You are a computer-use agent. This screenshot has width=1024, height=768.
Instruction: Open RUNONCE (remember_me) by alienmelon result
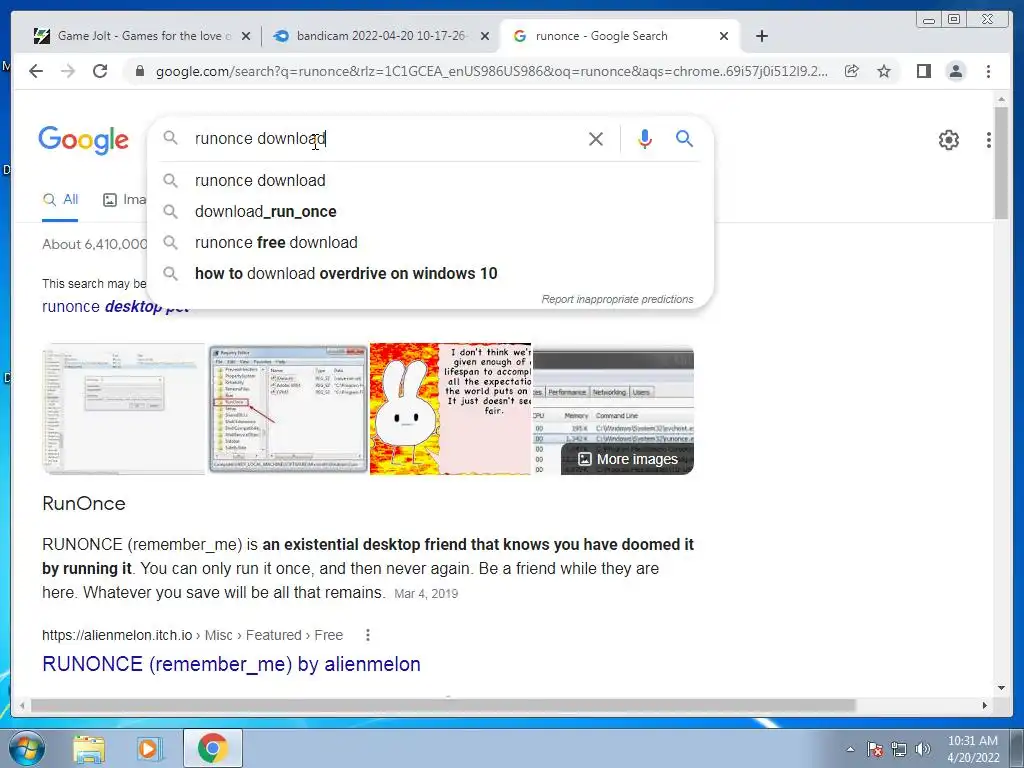tap(231, 664)
